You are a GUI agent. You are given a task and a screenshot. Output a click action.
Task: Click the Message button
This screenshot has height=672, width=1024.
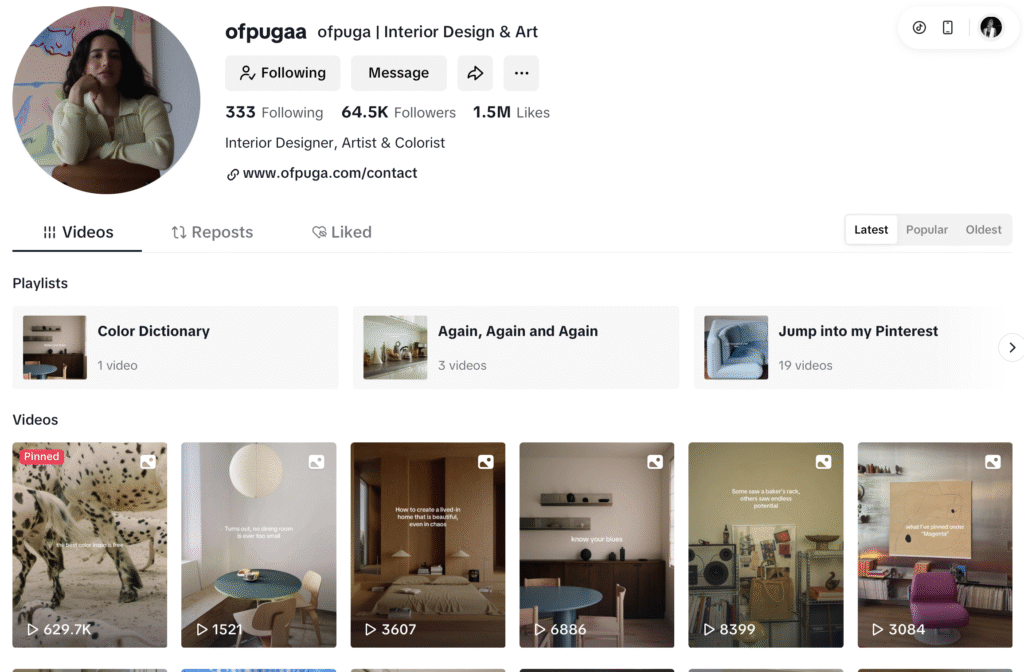[398, 73]
